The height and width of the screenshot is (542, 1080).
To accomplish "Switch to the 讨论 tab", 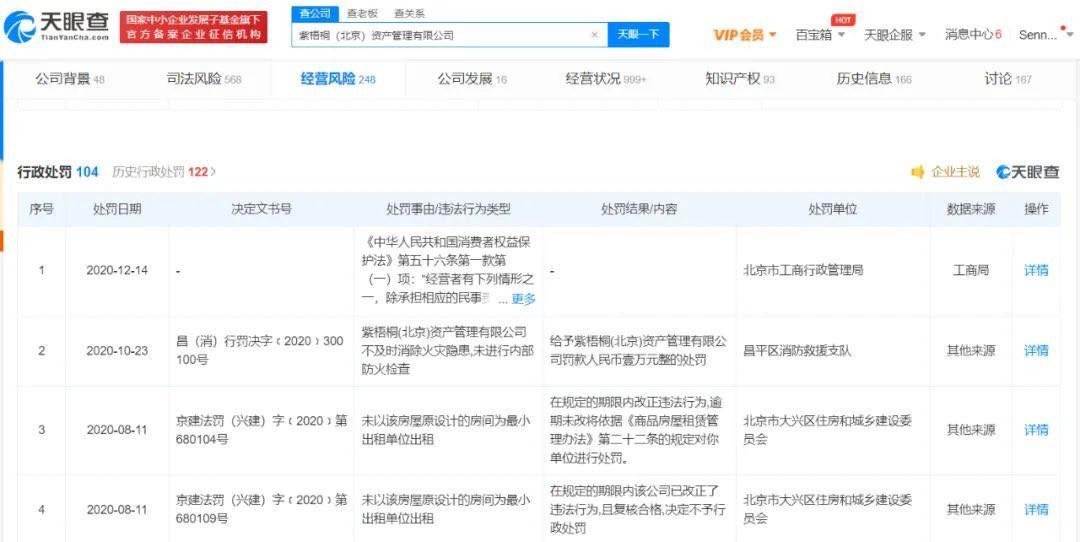I will click(x=1008, y=79).
